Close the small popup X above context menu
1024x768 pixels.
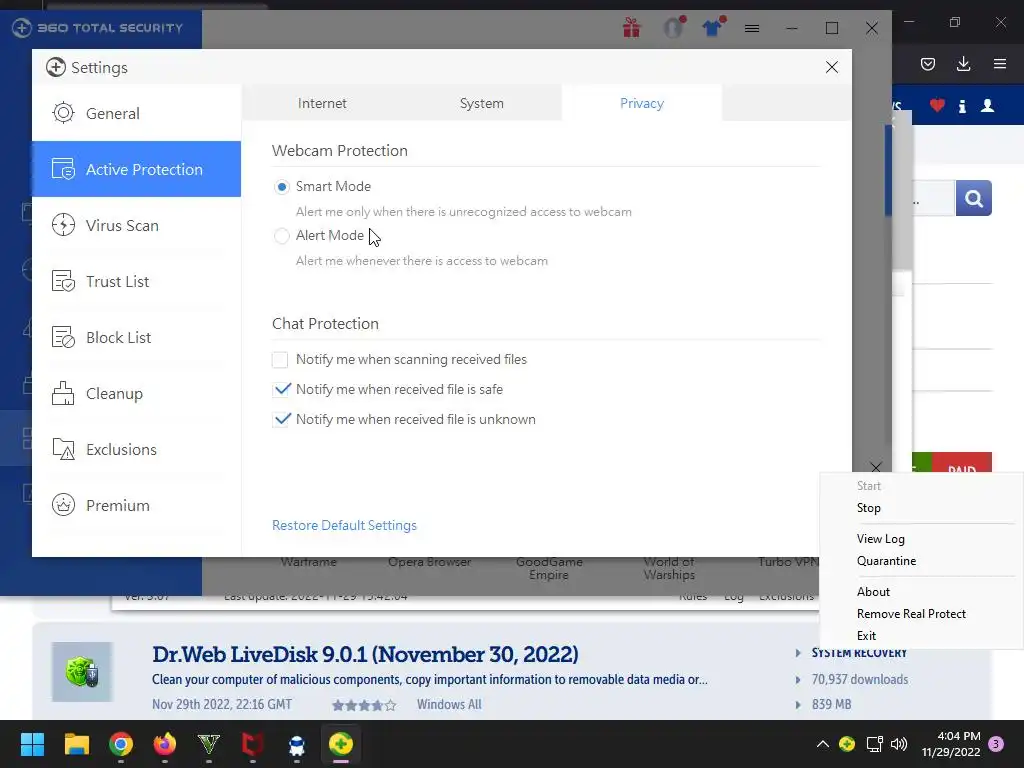(876, 467)
